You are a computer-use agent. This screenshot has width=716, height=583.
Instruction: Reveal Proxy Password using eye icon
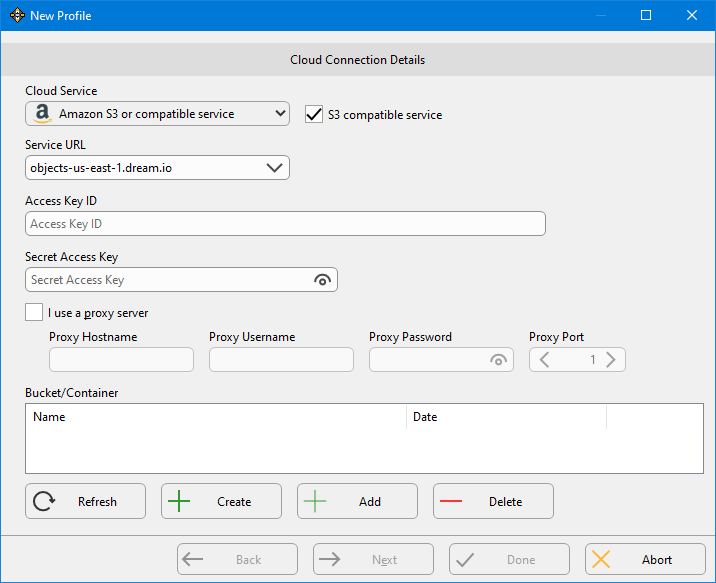tap(498, 360)
